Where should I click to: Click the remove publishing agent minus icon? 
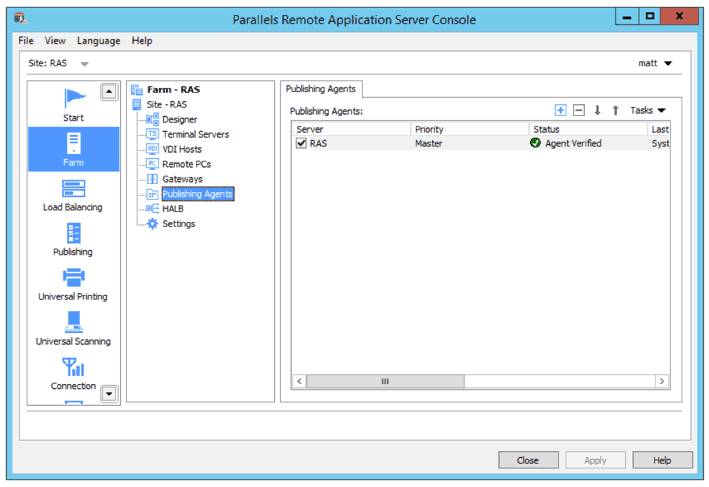579,110
